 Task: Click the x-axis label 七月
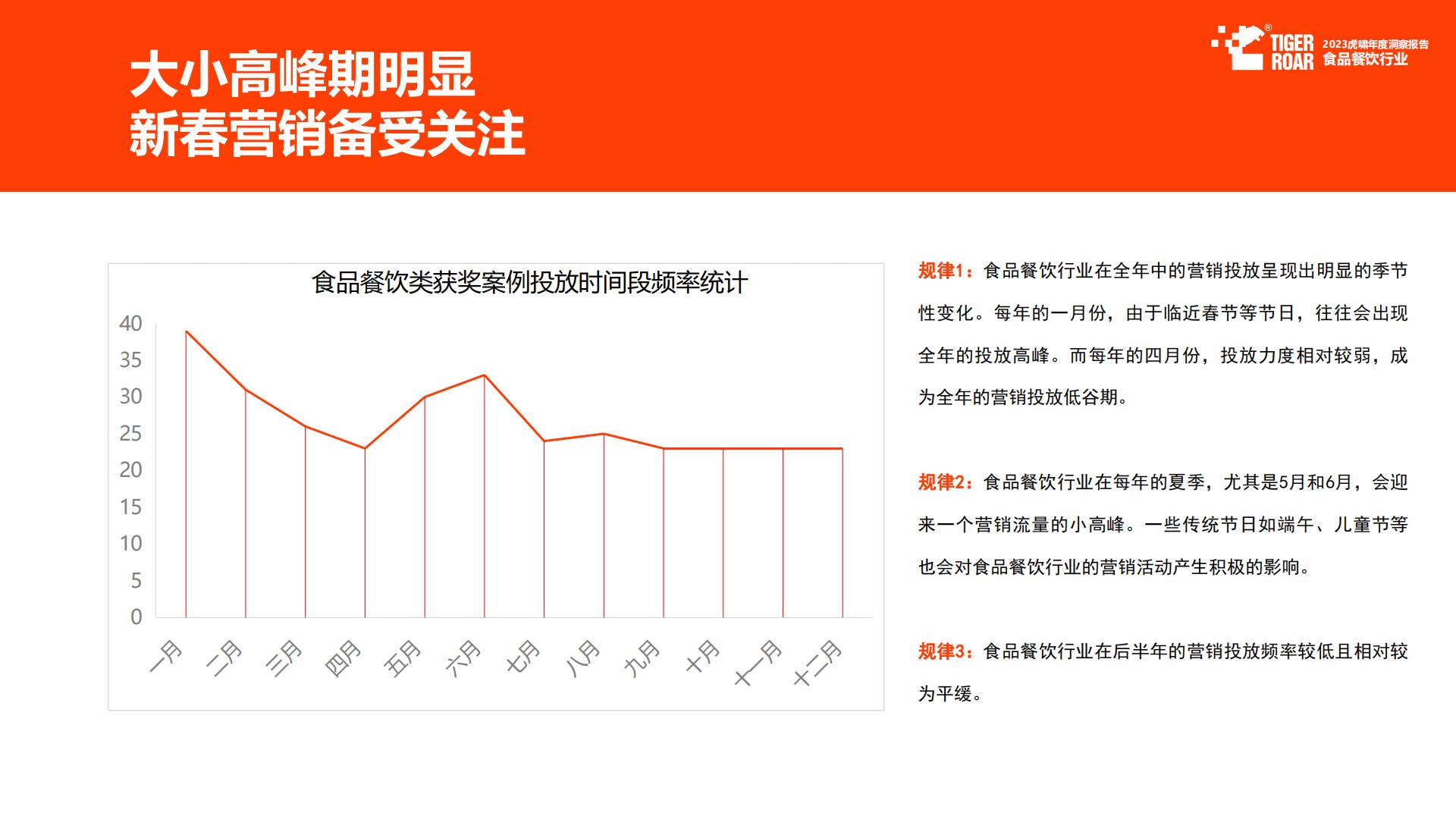click(524, 657)
